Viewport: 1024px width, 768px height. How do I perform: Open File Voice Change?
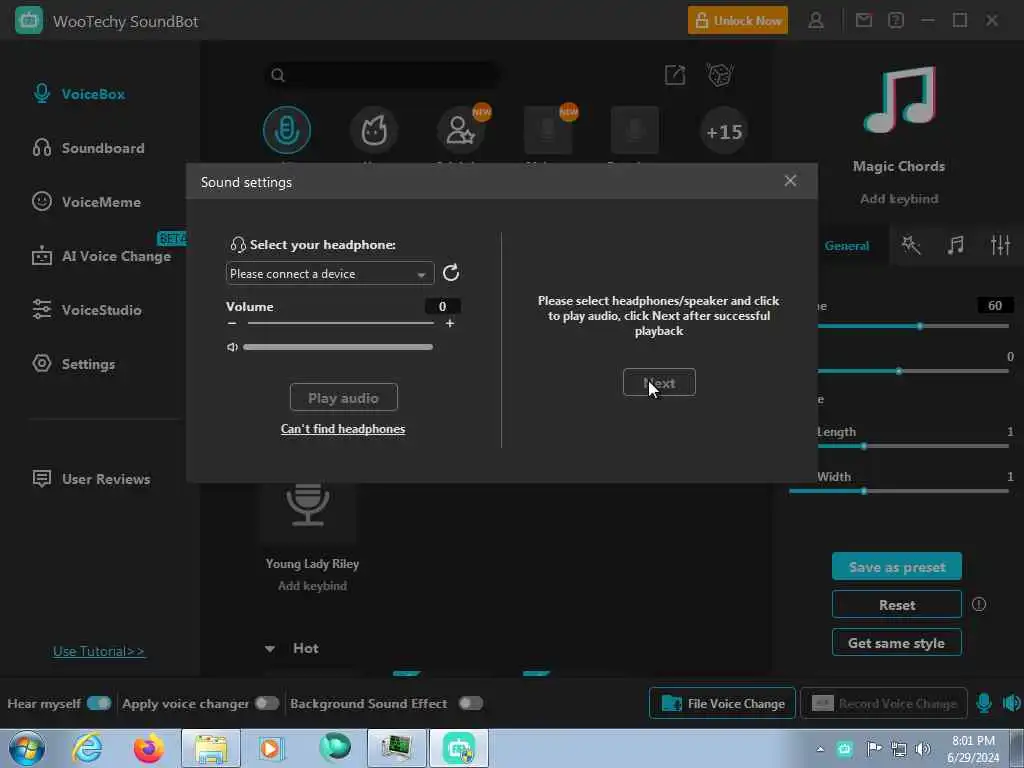[722, 703]
